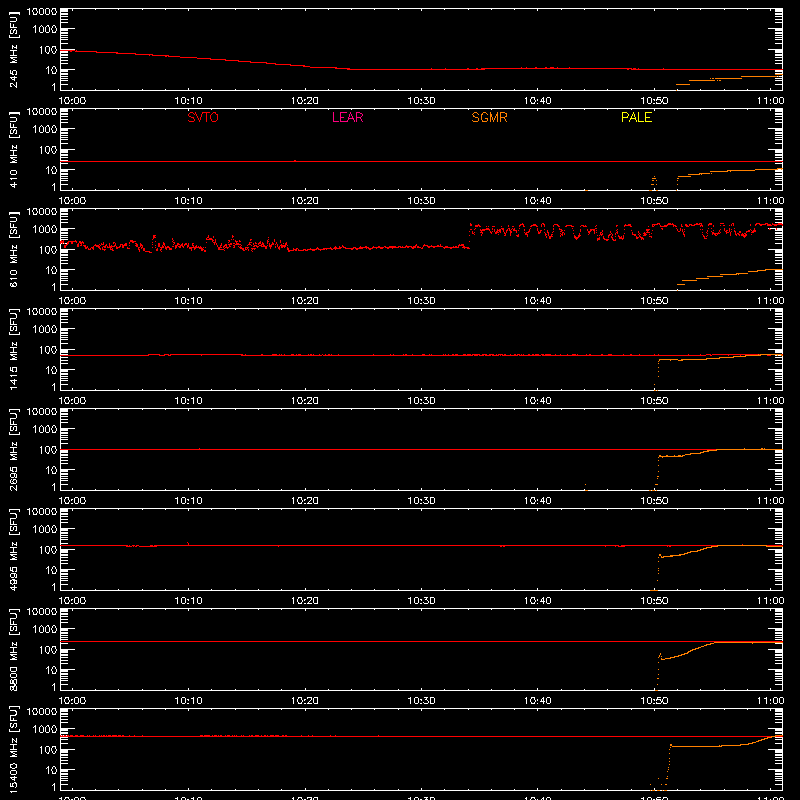Click the LEAR station label
Viewport: 800px width, 800px height.
coord(347,117)
